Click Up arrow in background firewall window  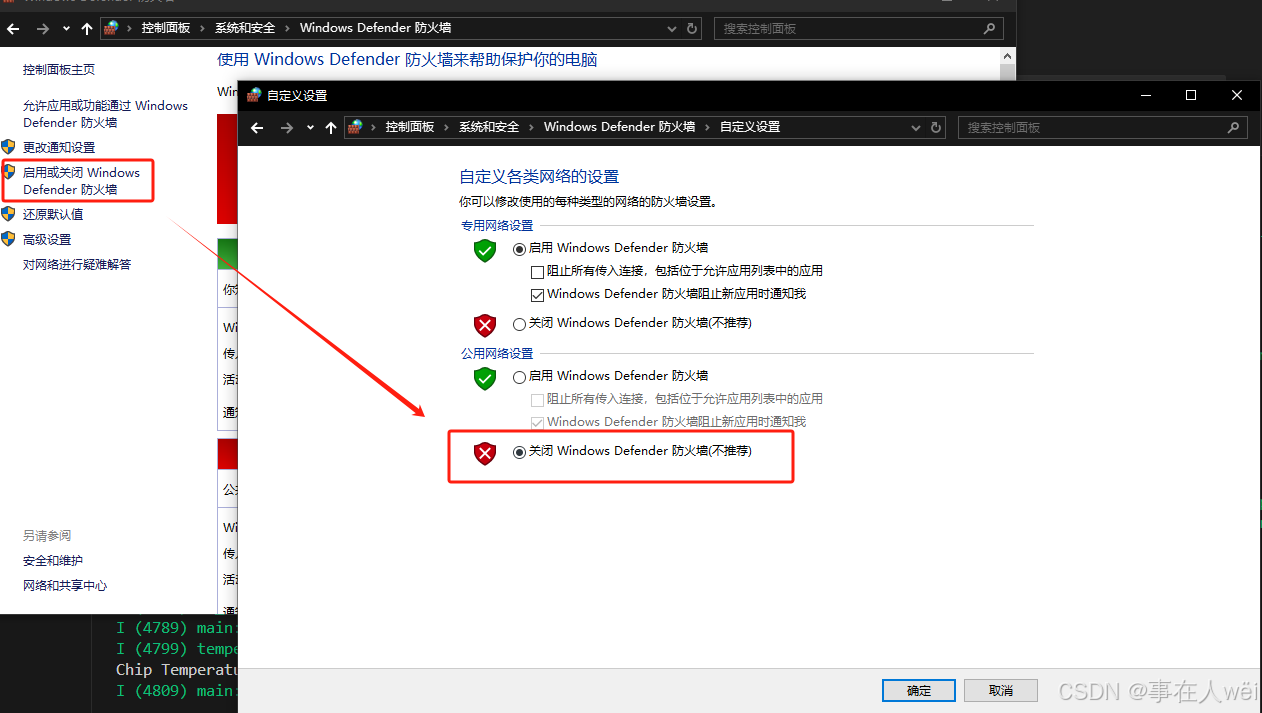(x=86, y=29)
